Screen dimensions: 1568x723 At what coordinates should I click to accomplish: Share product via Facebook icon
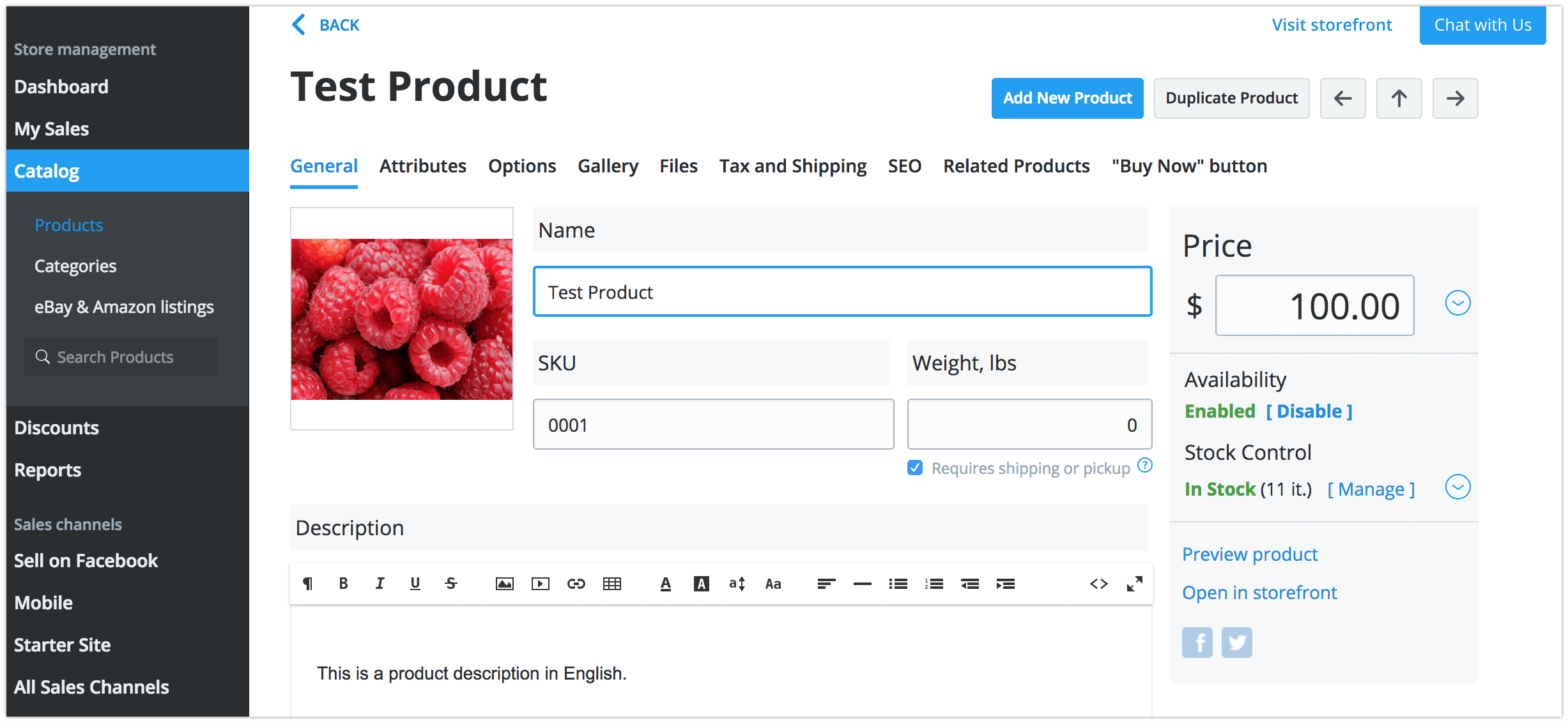(x=1197, y=642)
